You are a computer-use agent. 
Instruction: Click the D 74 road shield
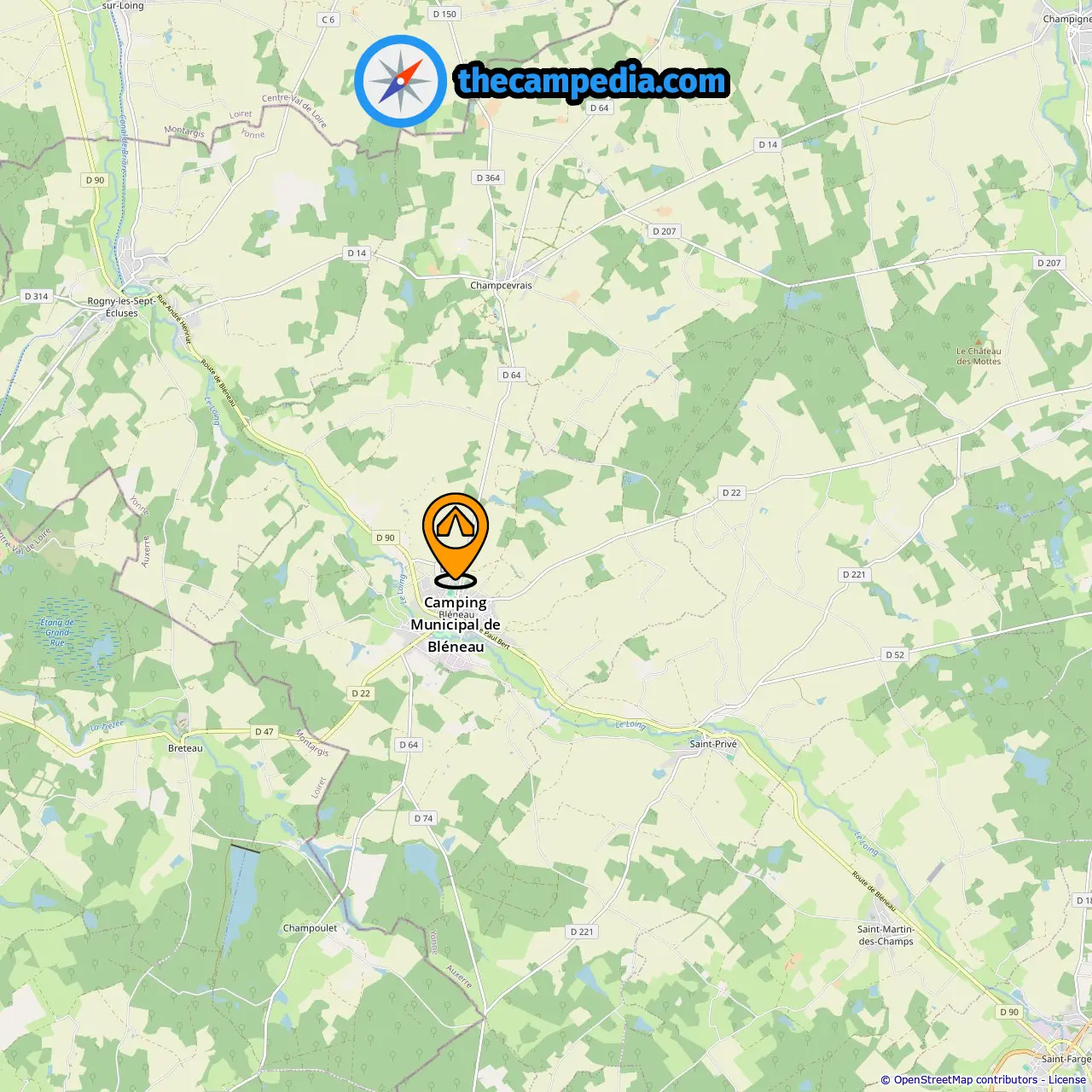424,818
